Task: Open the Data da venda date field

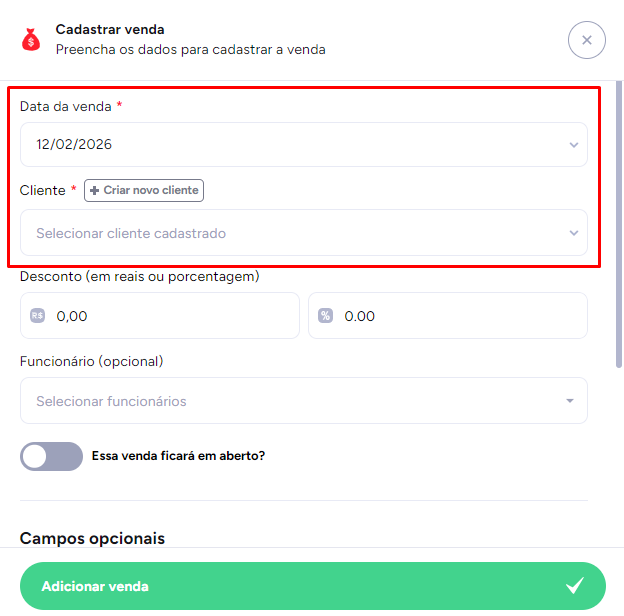Action: pos(290,144)
